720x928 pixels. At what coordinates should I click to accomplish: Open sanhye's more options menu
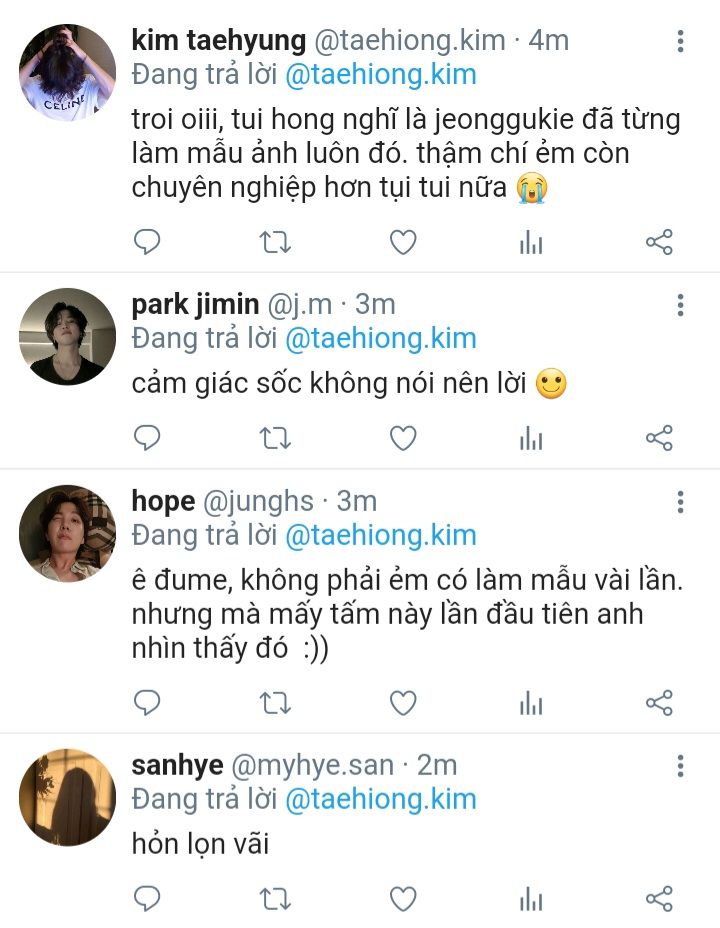[x=680, y=766]
